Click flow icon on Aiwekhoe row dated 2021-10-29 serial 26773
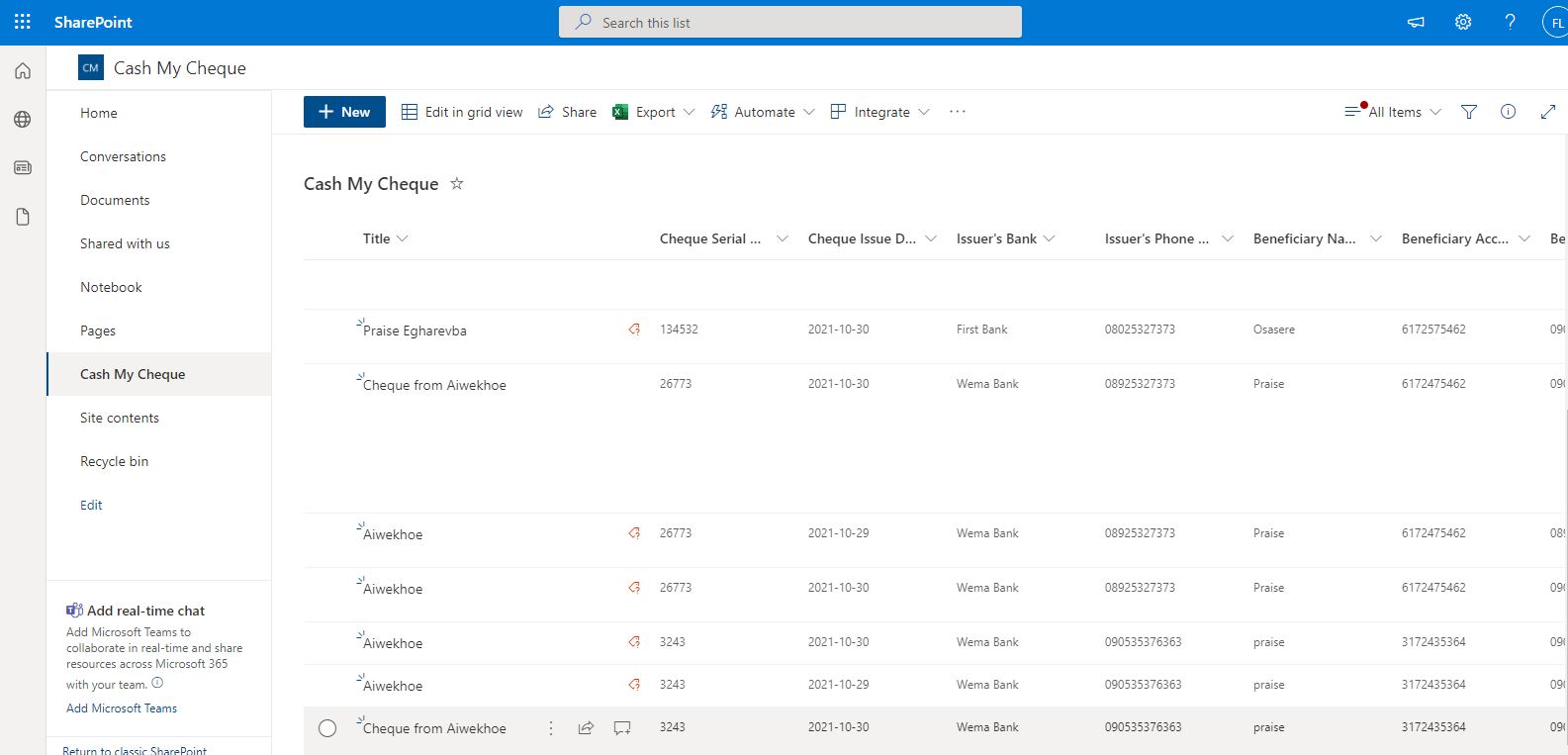The height and width of the screenshot is (755, 1568). coord(634,533)
